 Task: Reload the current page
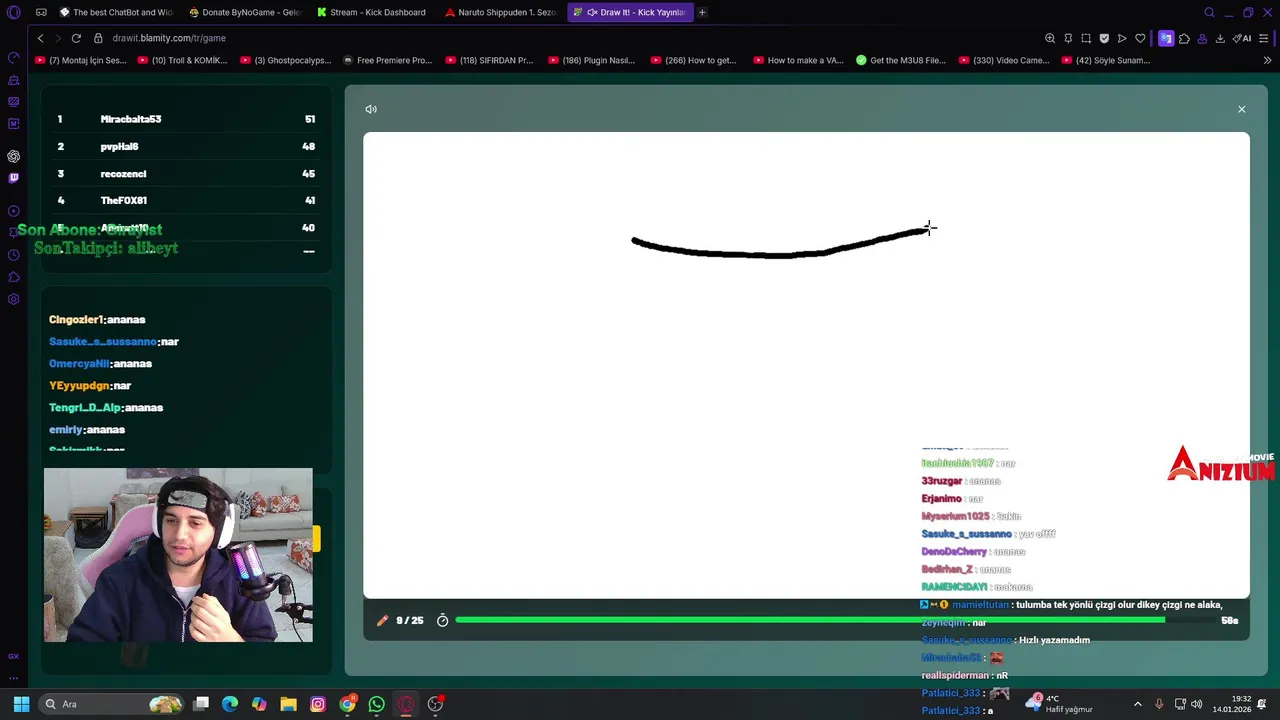point(76,38)
